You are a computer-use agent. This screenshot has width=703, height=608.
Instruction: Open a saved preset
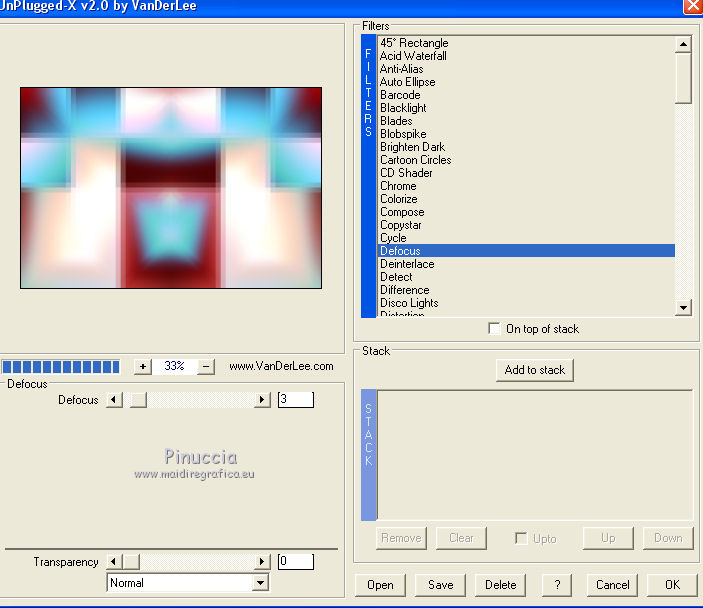point(380,585)
